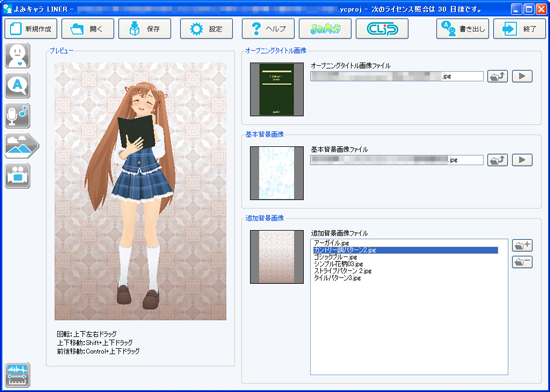Select カントリー調パターン2.jpg in the list
The image size is (550, 392).
coord(405,250)
